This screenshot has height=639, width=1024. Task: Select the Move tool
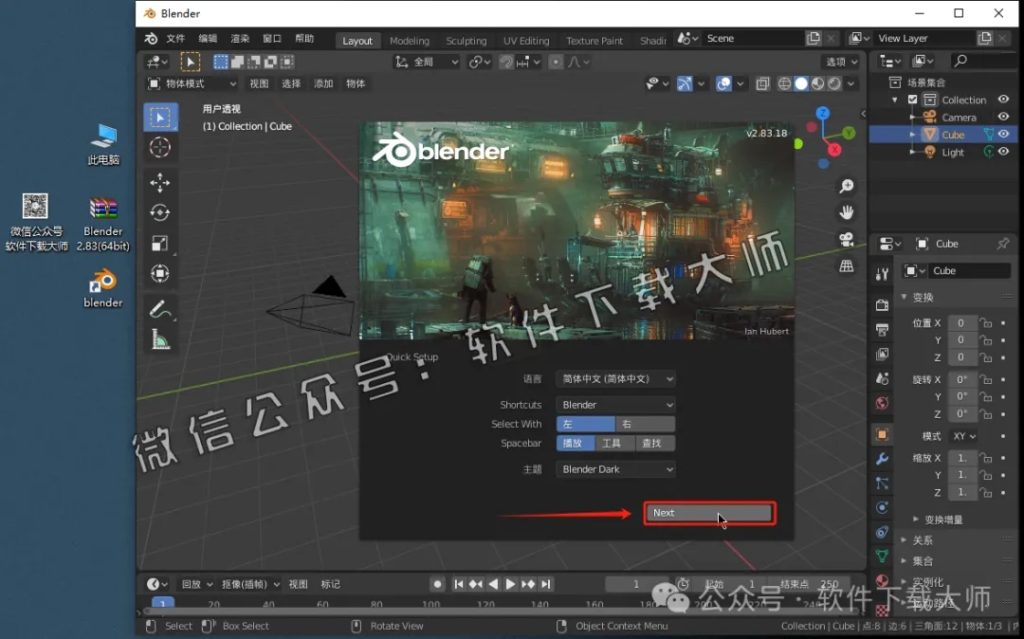(x=161, y=183)
